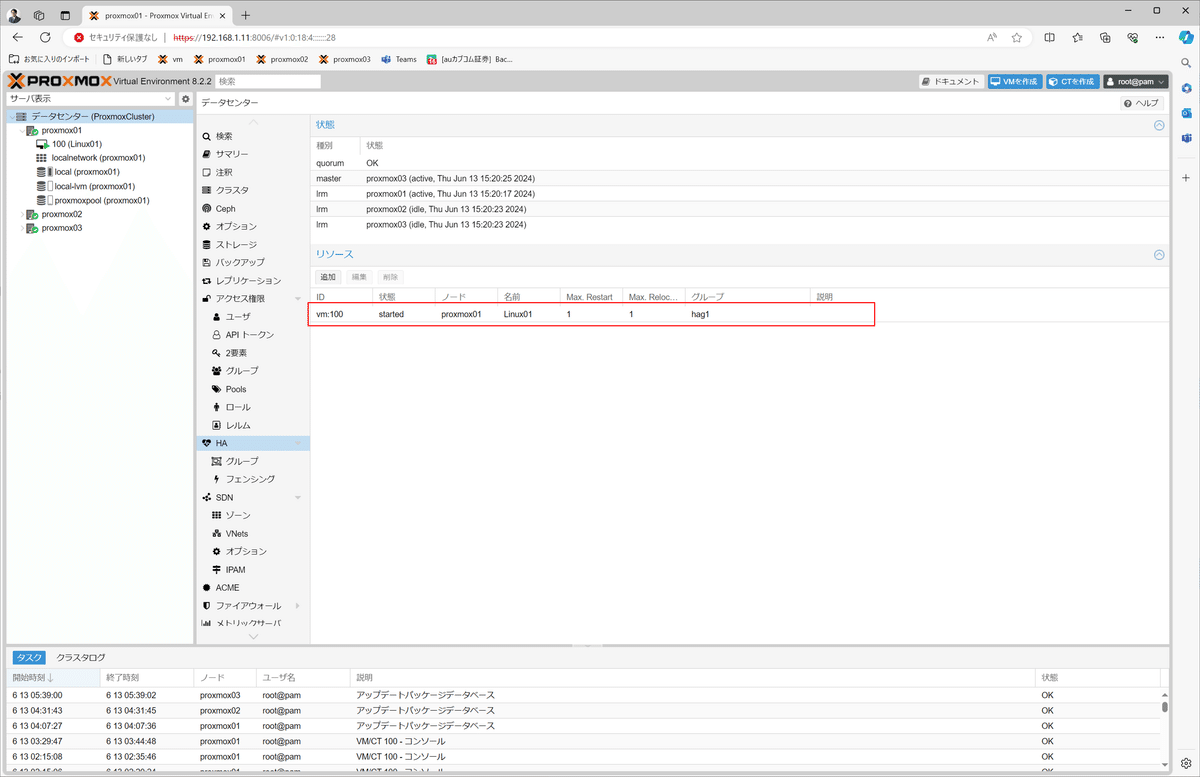
Task: Switch to the タスク tab
Action: click(x=29, y=658)
